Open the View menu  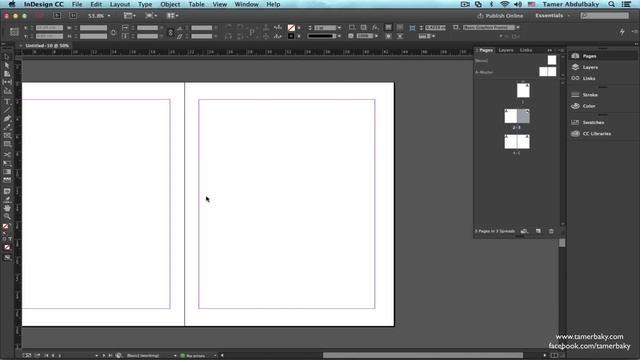click(x=220, y=4)
